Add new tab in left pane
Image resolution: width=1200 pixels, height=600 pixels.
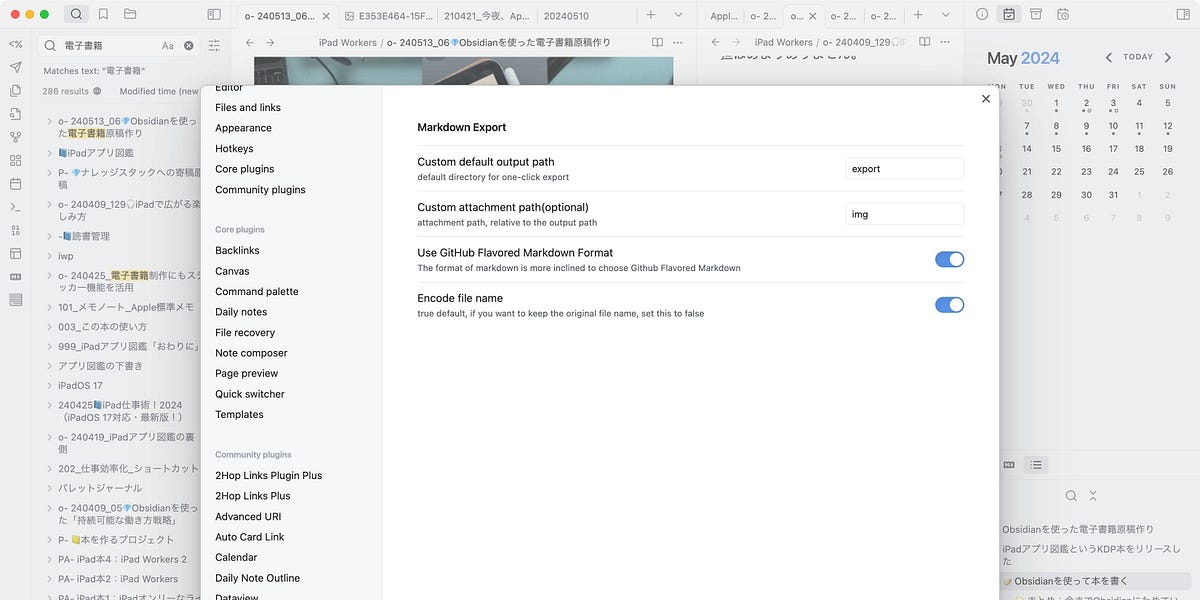pyautogui.click(x=651, y=14)
